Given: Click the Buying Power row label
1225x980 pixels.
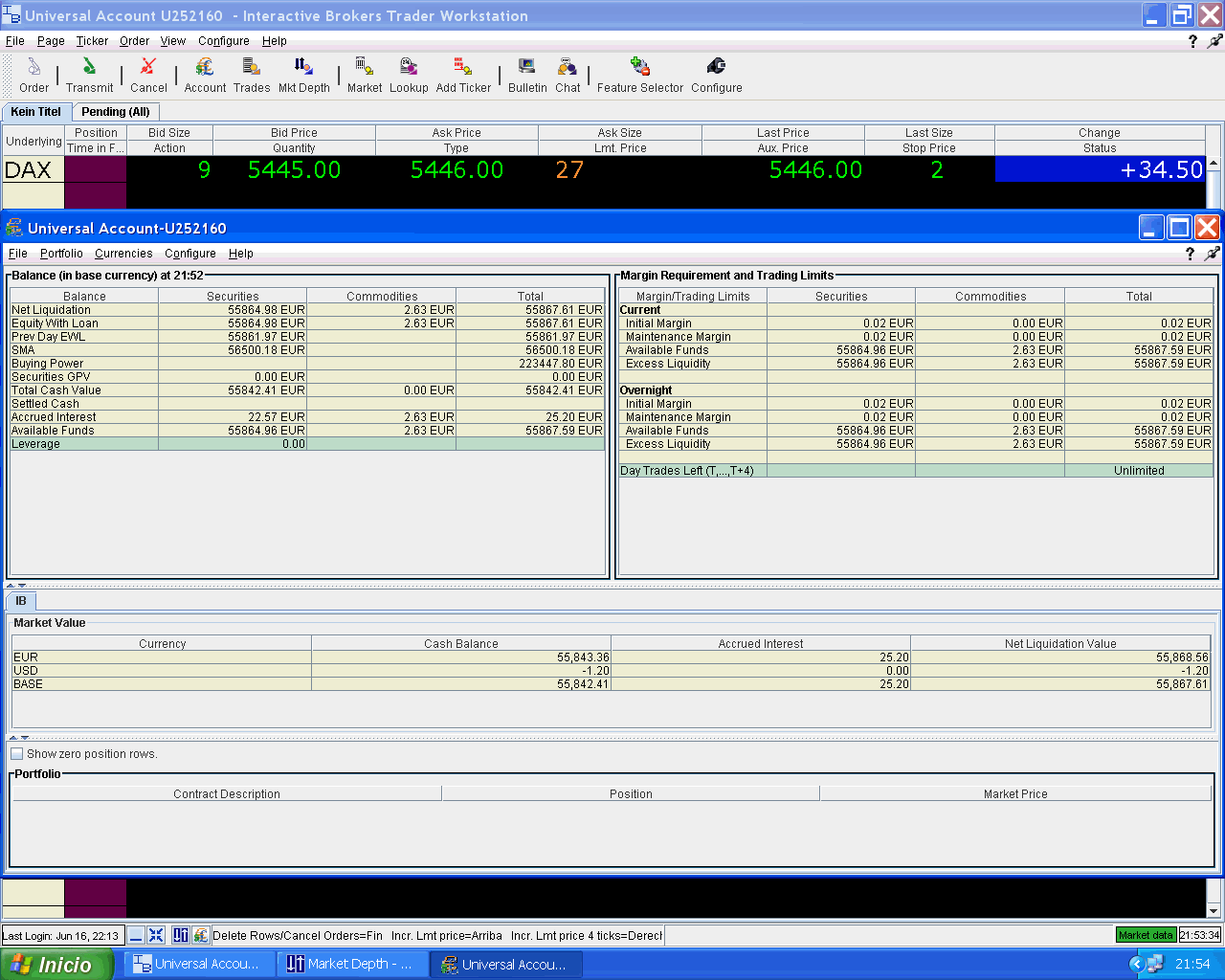Looking at the screenshot, I should [47, 364].
